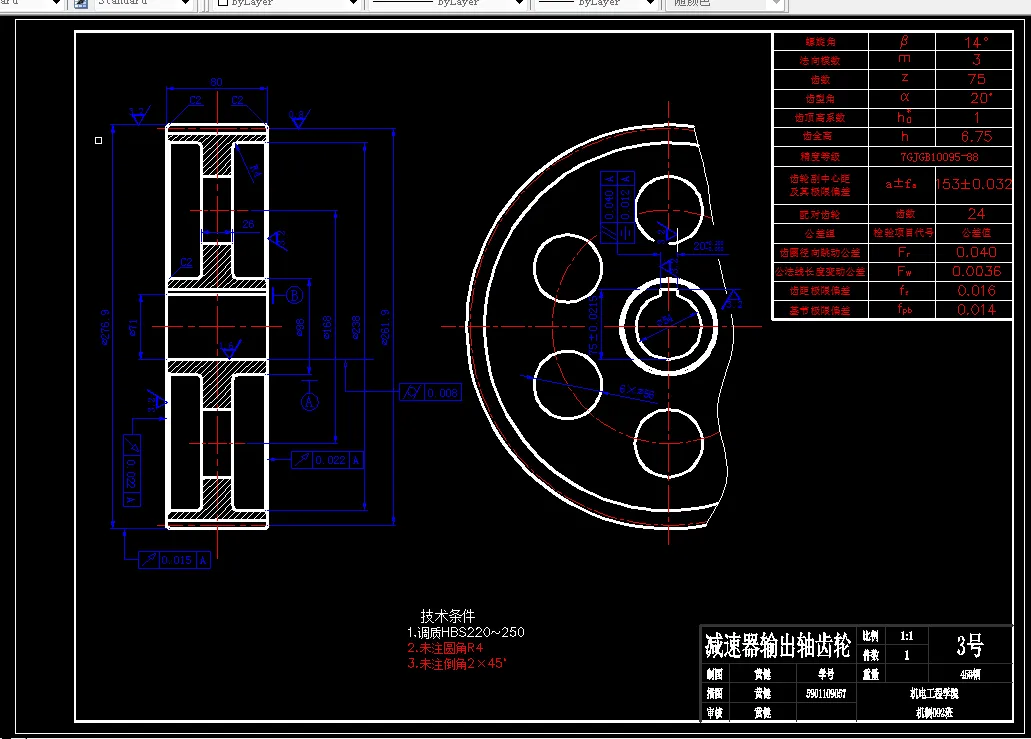Click the 公差值 header cell
This screenshot has width=1031, height=739.
(x=976, y=233)
